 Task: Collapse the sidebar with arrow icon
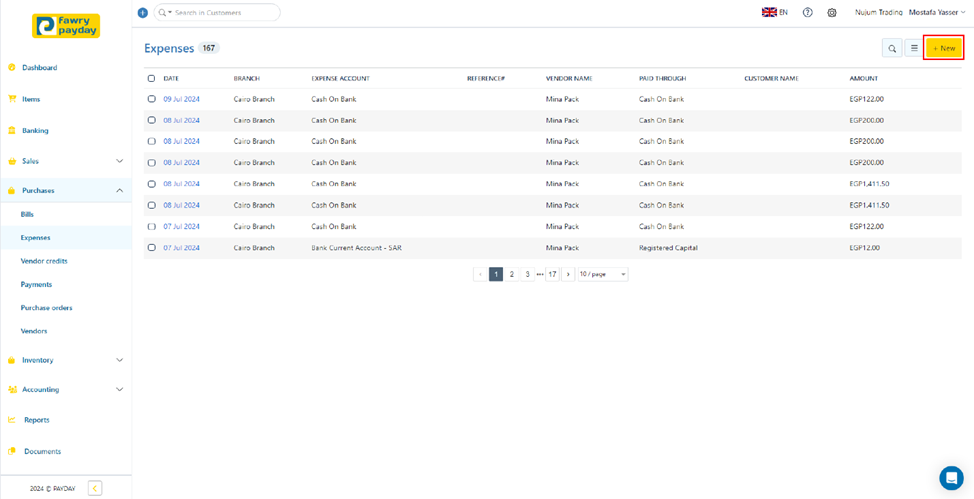tap(95, 488)
